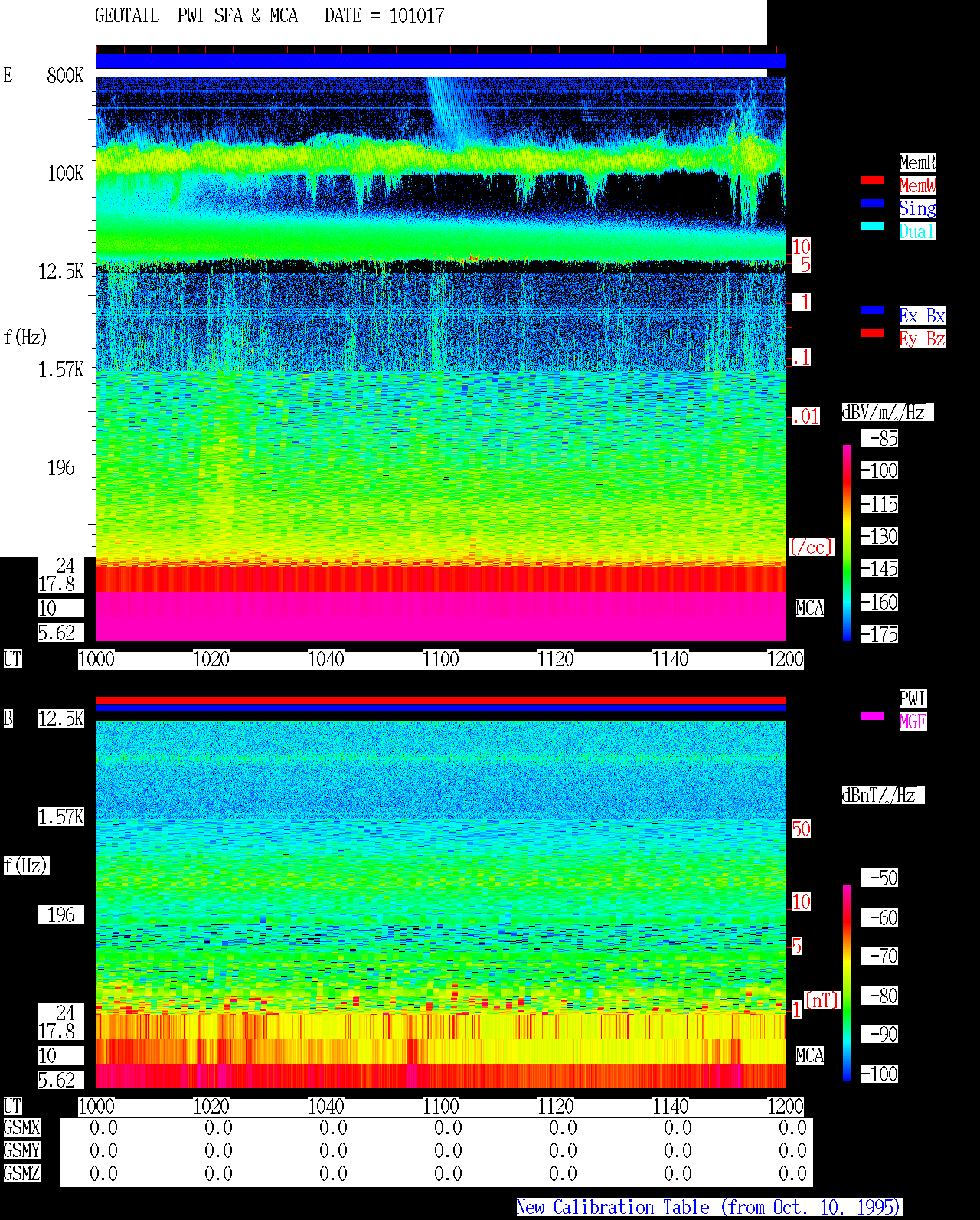
Task: Click the blue Ex Bx swatch
Action: coord(873,310)
